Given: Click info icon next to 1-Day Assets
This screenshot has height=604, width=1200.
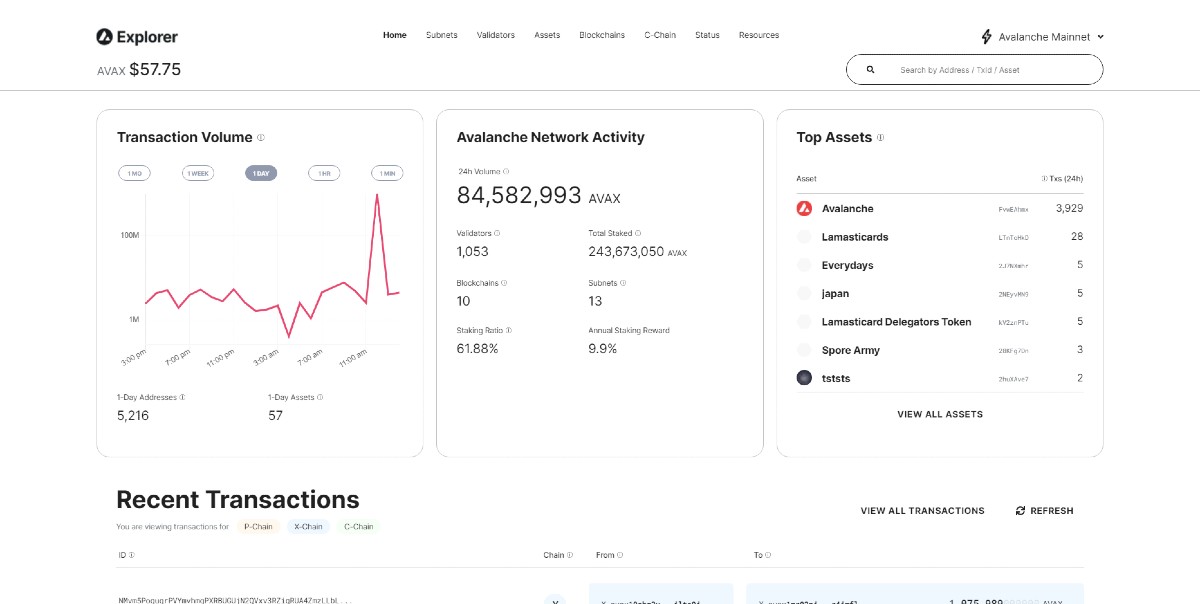Looking at the screenshot, I should (320, 397).
